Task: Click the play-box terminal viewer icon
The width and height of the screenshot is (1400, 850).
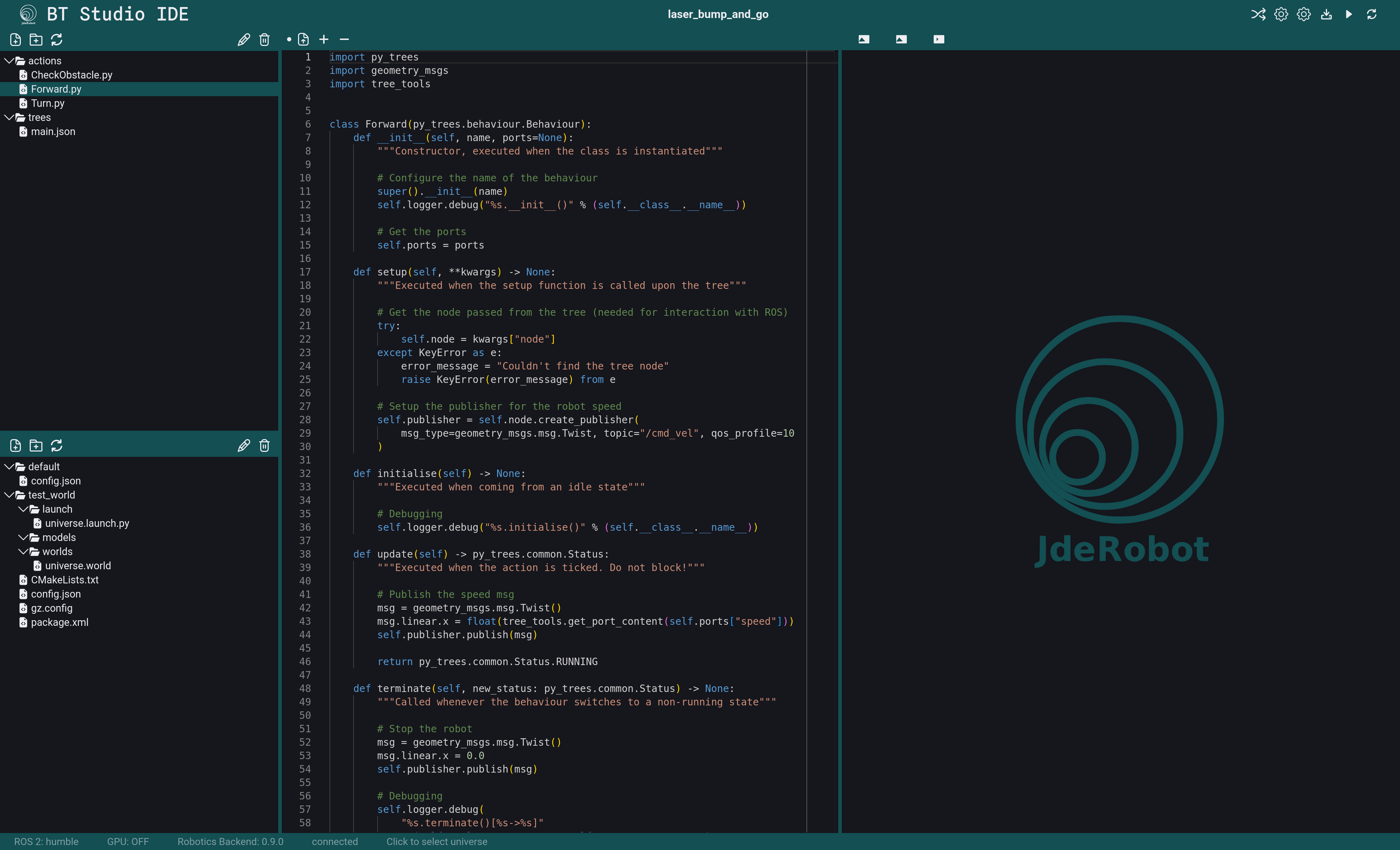Action: pyautogui.click(x=939, y=39)
